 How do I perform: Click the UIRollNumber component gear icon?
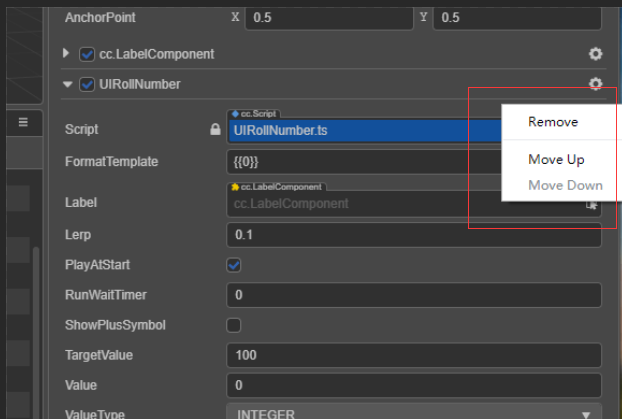point(595,84)
